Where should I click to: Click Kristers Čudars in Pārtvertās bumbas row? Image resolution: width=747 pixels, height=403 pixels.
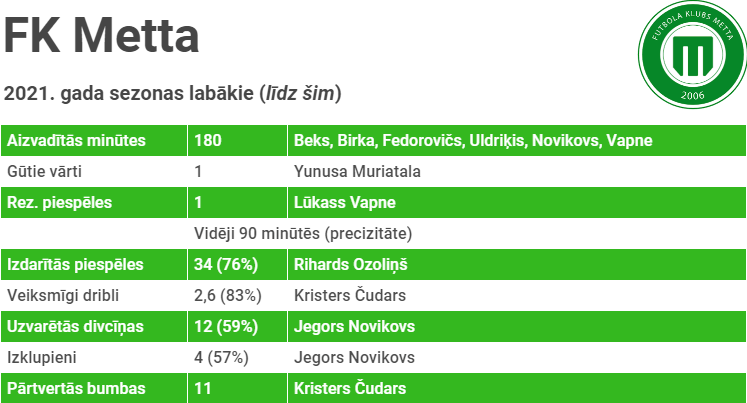coord(350,388)
